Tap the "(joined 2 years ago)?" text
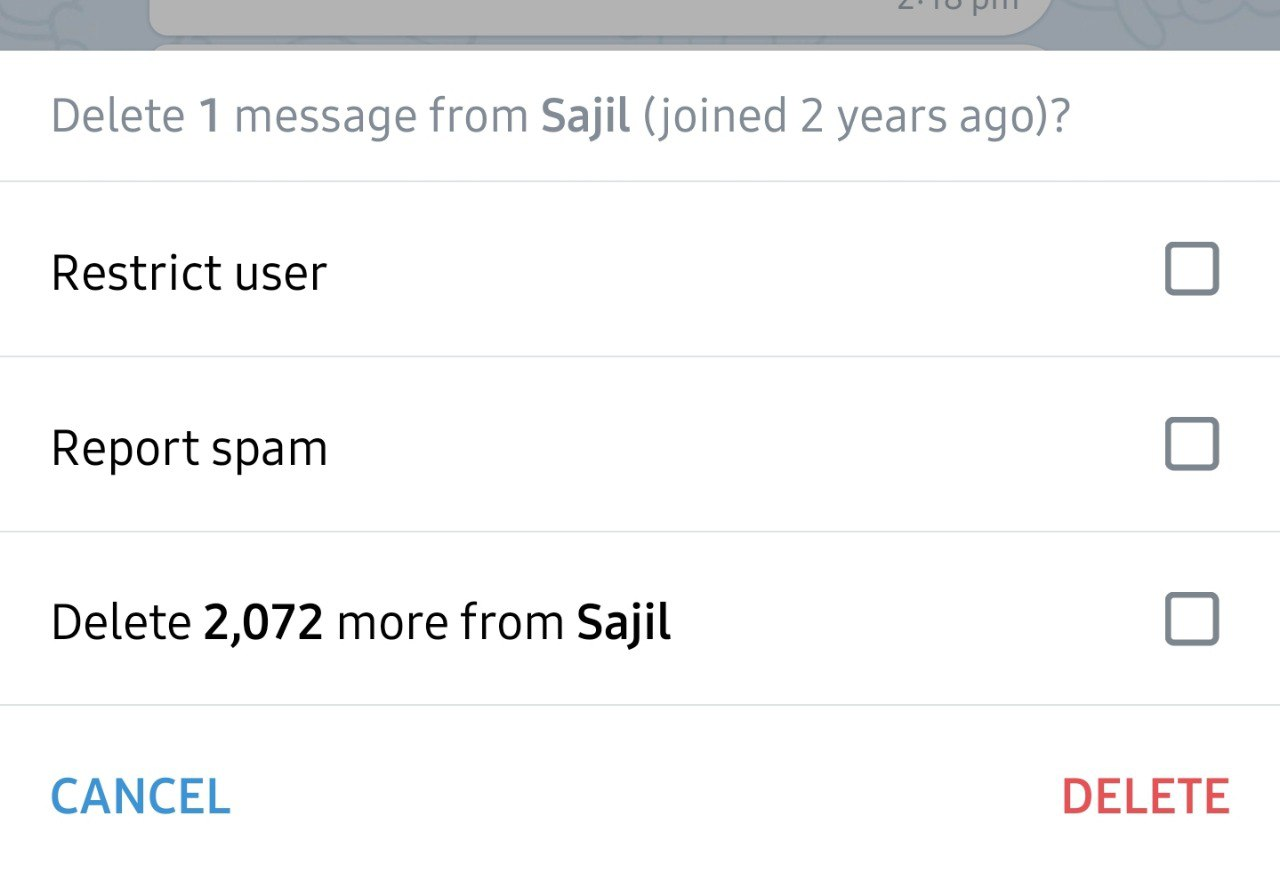Image resolution: width=1280 pixels, height=880 pixels. pyautogui.click(x=856, y=117)
